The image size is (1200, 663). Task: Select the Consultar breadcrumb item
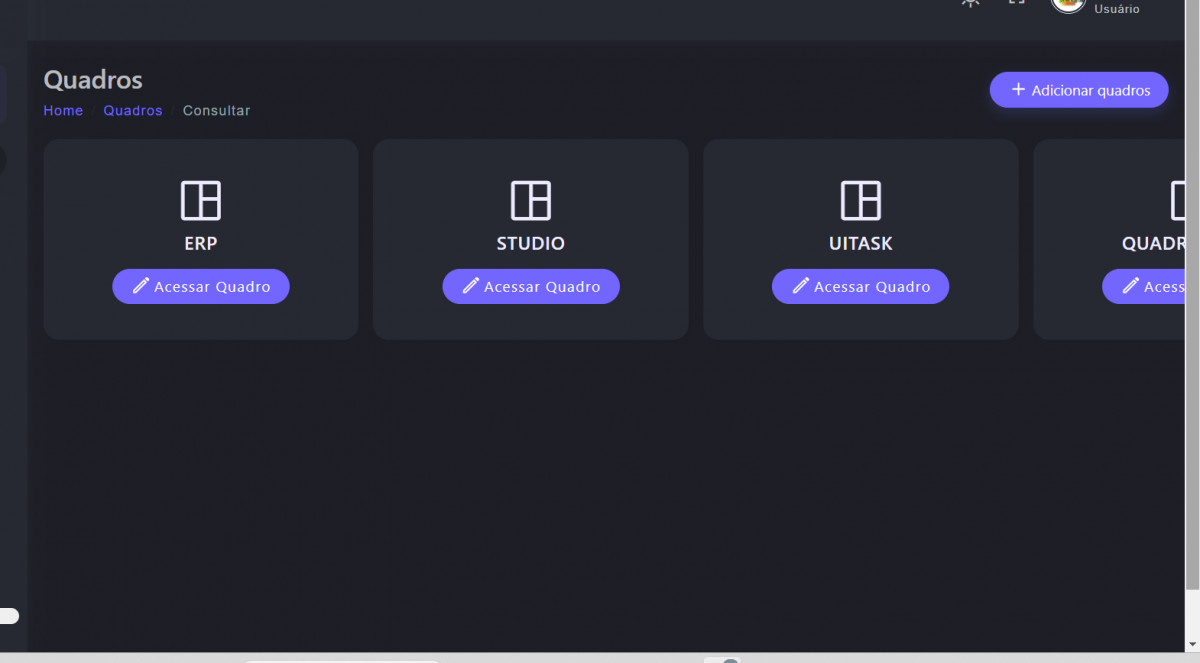(x=216, y=111)
